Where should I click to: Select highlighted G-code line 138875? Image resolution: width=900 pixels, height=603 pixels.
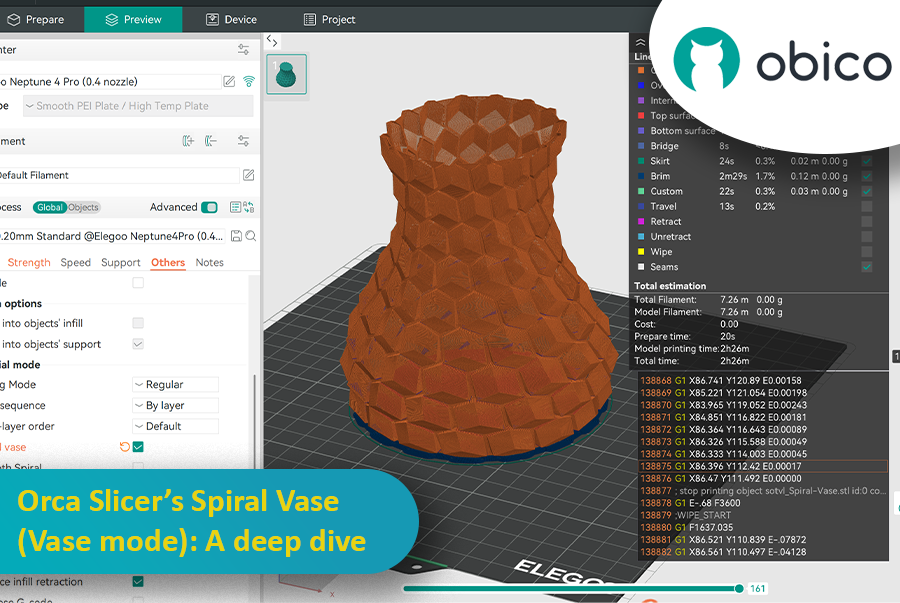[x=763, y=466]
